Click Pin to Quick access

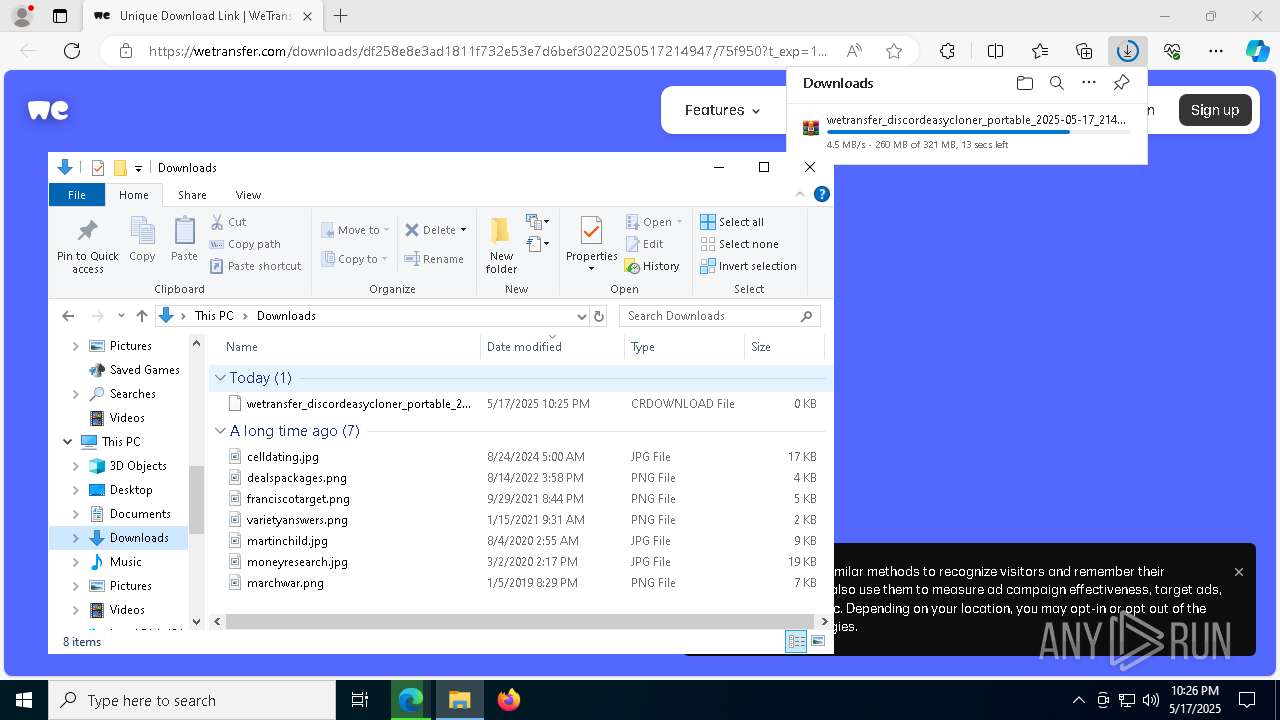pyautogui.click(x=88, y=245)
